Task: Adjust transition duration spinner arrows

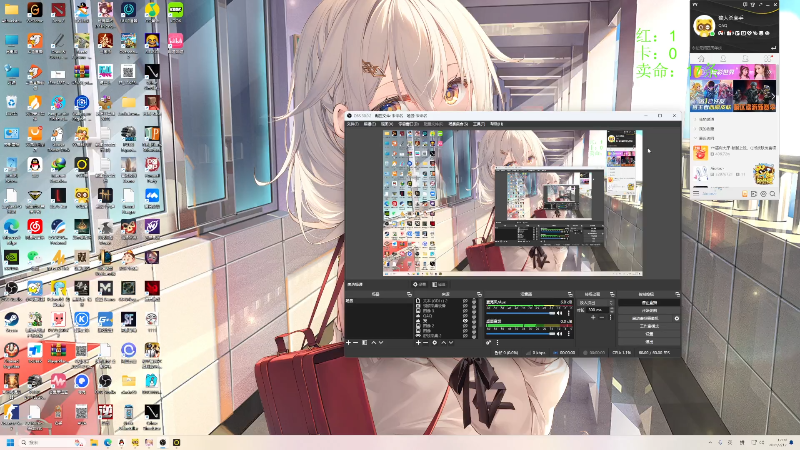Action: tap(612, 310)
